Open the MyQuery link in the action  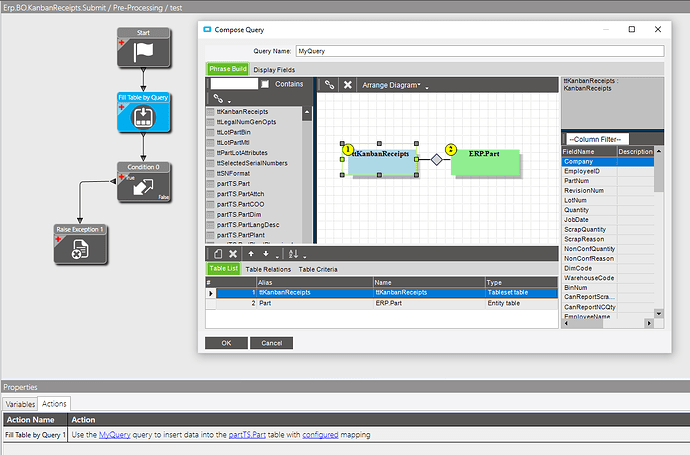tap(115, 435)
